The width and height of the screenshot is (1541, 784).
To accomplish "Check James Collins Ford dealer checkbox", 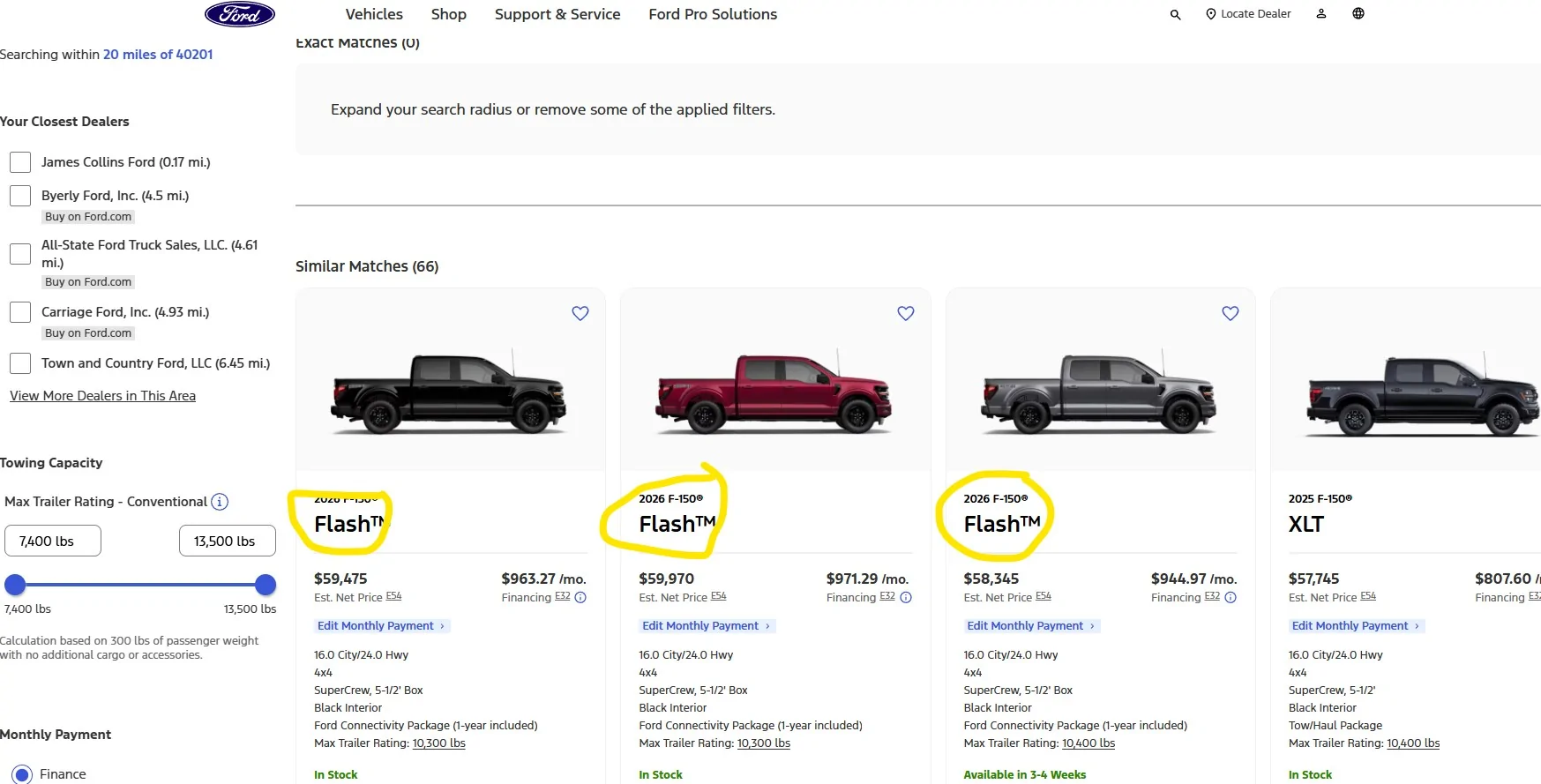I will click(20, 162).
